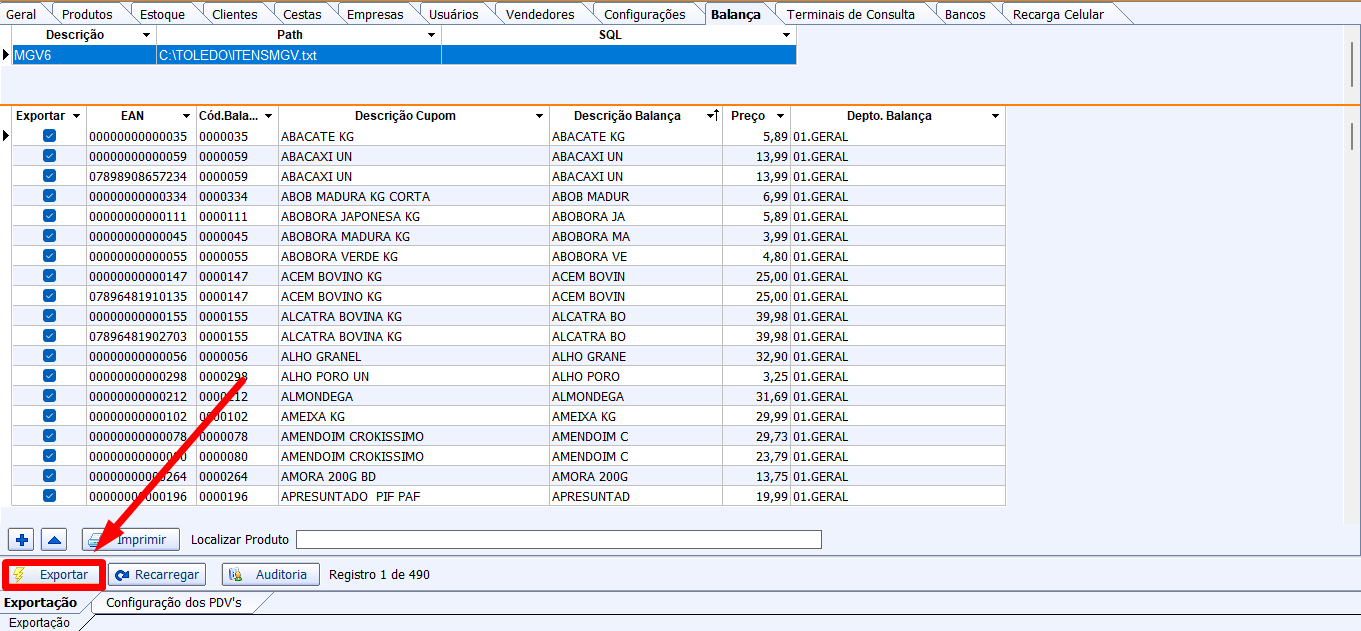Go to the Produtos tab
Viewport: 1361px width, 631px height.
point(87,14)
